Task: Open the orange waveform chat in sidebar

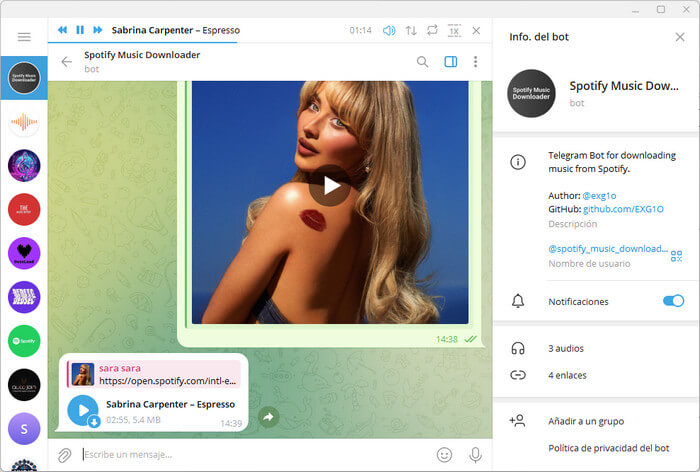Action: (x=24, y=121)
